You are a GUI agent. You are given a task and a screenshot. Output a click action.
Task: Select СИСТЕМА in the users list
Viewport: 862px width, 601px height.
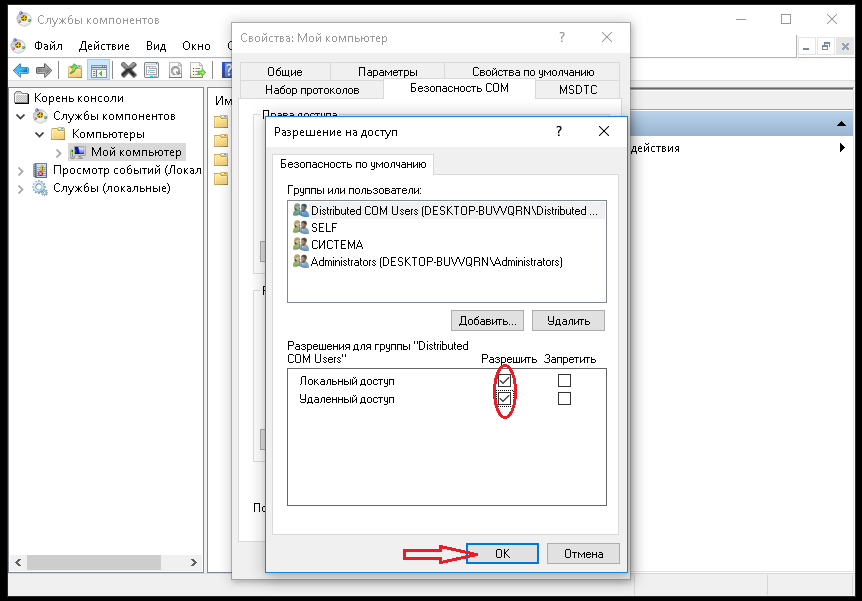pos(337,245)
